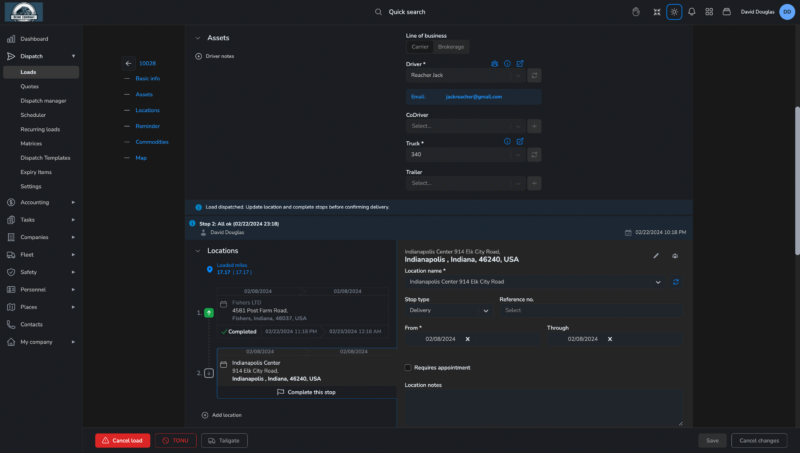Click the info icon above Truck field
Viewport: 800px width, 453px height.
pos(507,142)
